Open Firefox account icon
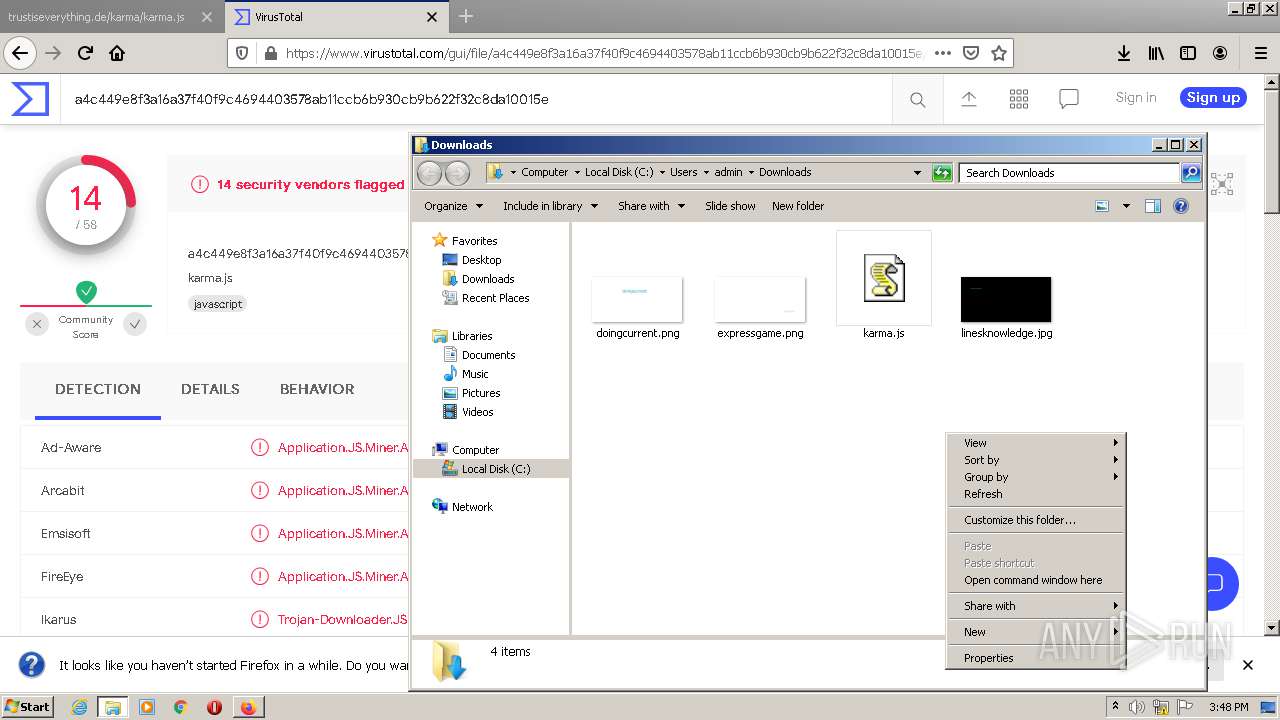This screenshot has height=720, width=1280. pyautogui.click(x=1220, y=53)
